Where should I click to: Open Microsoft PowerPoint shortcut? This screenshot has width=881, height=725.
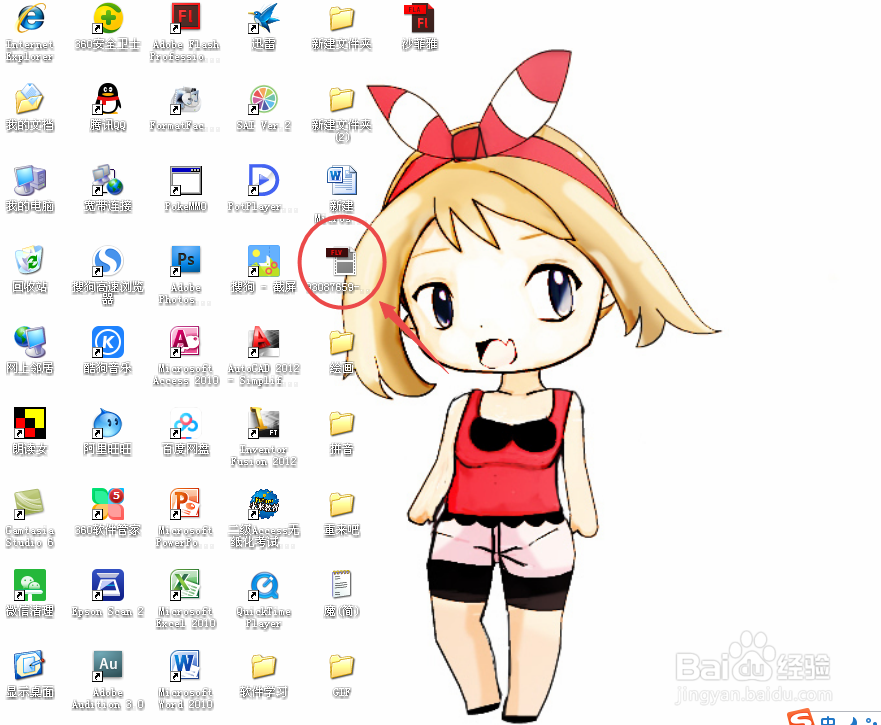pyautogui.click(x=186, y=504)
